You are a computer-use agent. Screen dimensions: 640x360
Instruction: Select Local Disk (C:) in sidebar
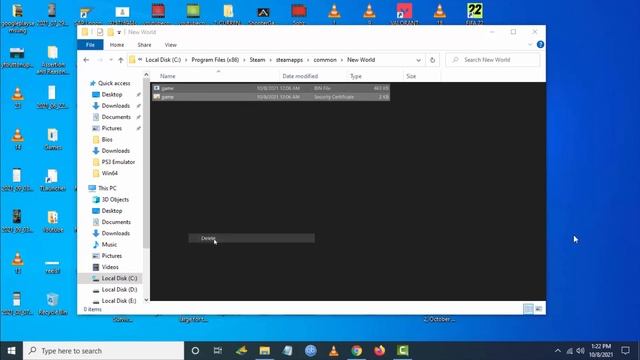tap(119, 278)
